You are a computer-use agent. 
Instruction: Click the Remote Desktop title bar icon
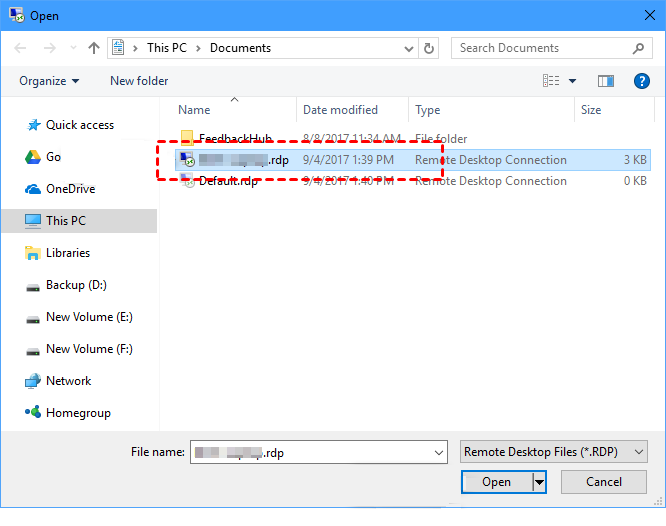click(x=17, y=15)
